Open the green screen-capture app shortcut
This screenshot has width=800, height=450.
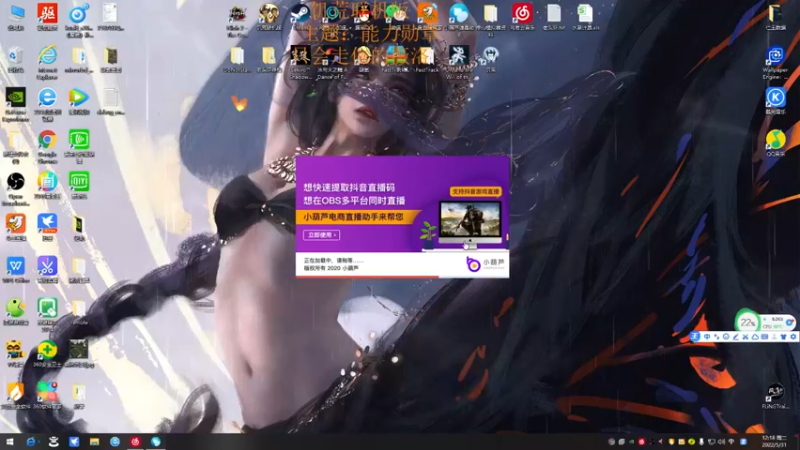[x=47, y=315]
